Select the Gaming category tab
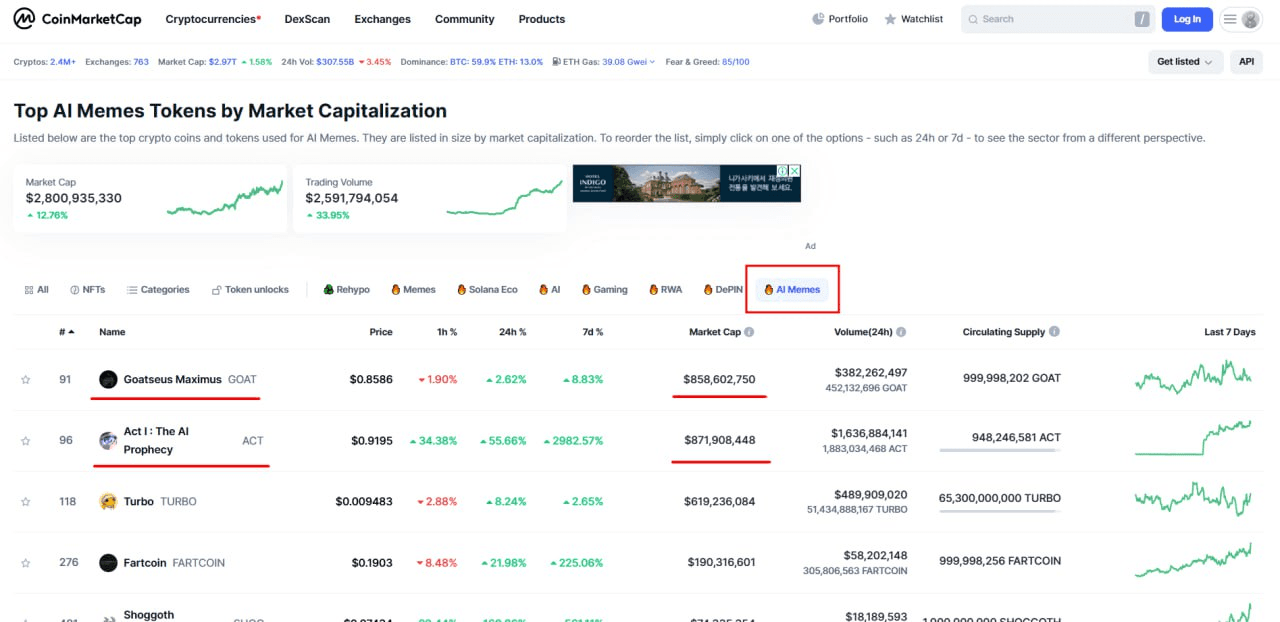Viewport: 1280px width, 622px height. (x=604, y=290)
